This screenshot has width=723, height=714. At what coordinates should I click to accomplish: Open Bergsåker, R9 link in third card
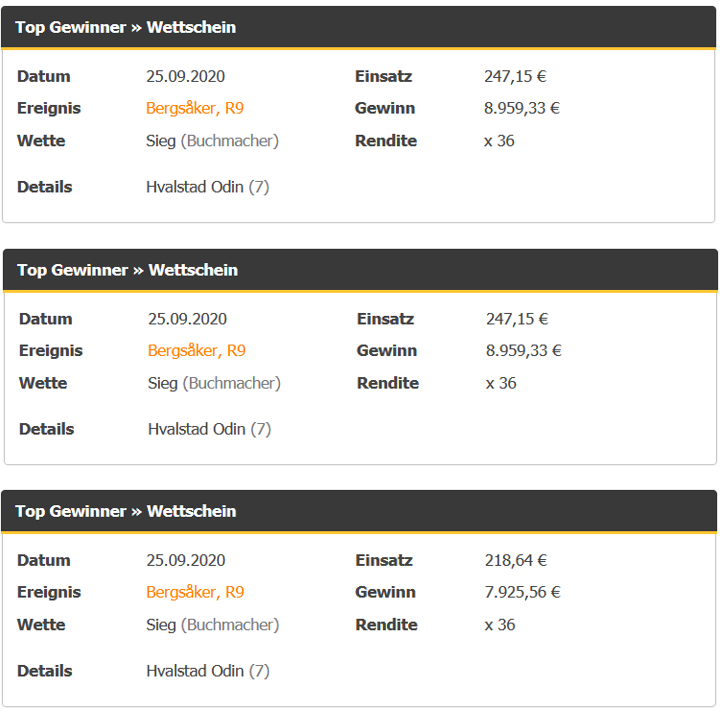pyautogui.click(x=195, y=592)
